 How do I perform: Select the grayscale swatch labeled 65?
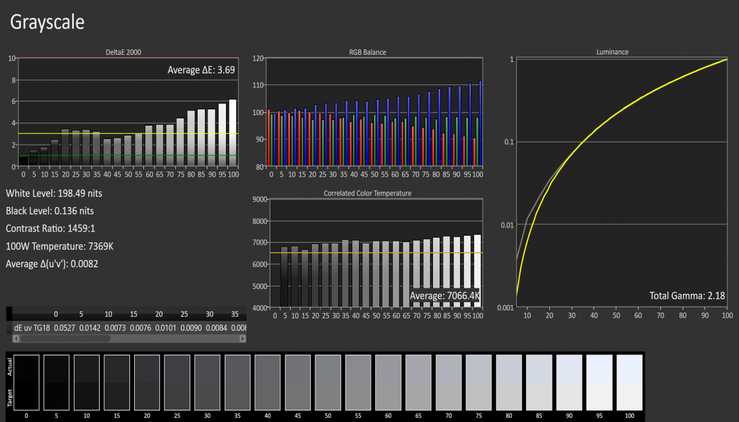click(419, 382)
